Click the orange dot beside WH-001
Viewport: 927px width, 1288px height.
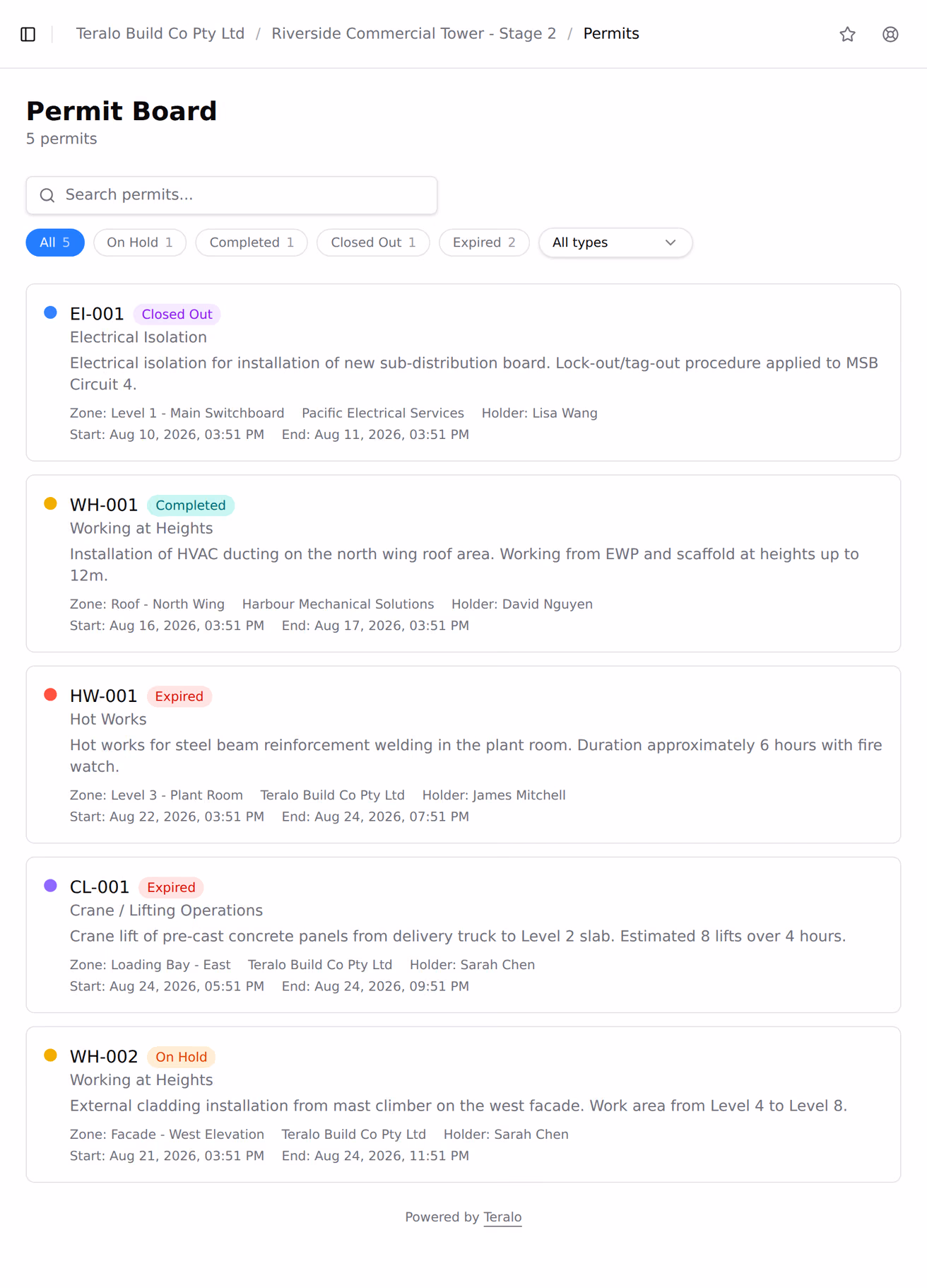[x=50, y=503]
